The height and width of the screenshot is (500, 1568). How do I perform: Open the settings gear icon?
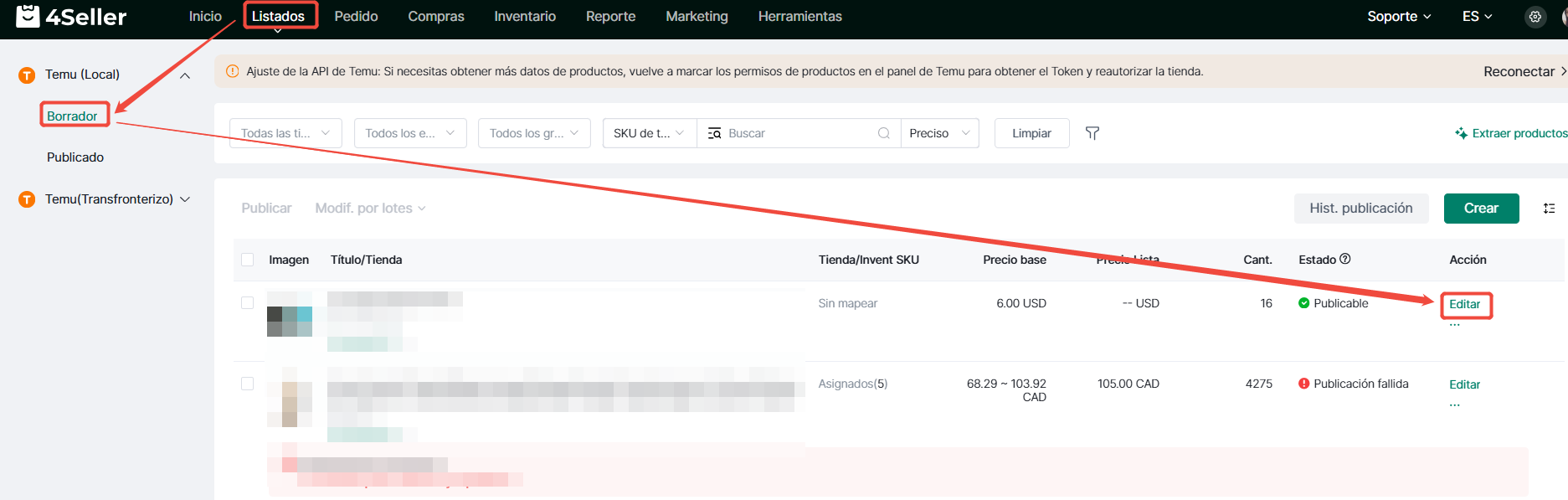pyautogui.click(x=1535, y=17)
